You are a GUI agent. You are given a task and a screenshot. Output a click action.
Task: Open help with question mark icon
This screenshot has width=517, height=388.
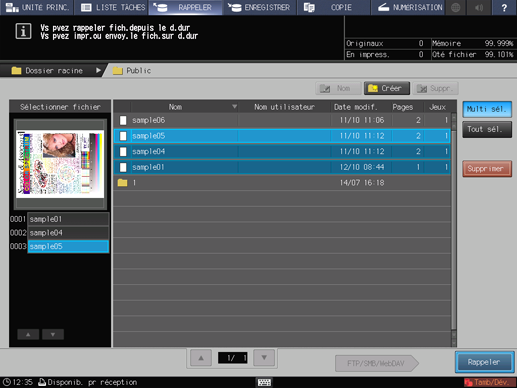[x=504, y=7]
